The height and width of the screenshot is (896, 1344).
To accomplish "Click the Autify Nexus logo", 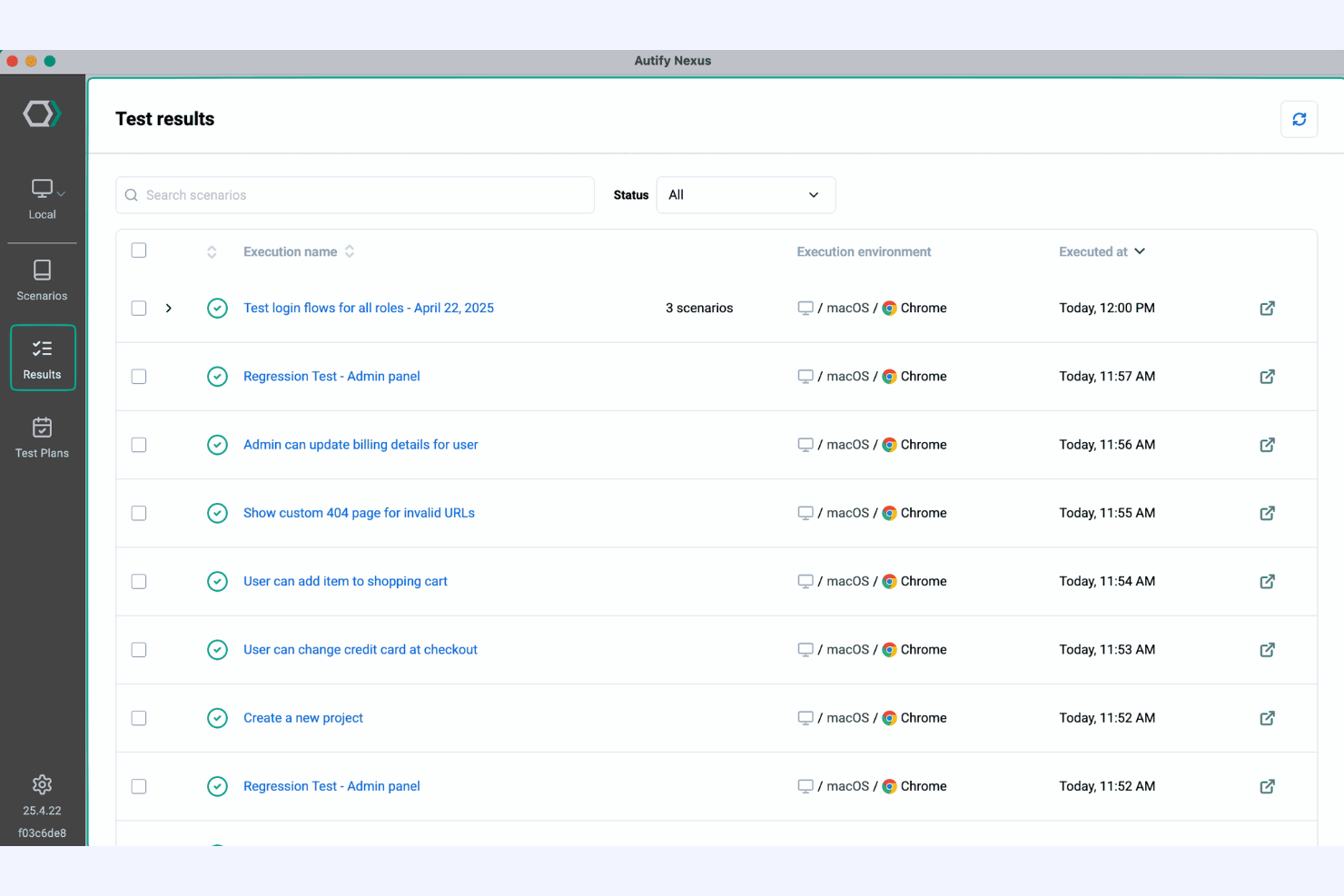I will point(42,113).
